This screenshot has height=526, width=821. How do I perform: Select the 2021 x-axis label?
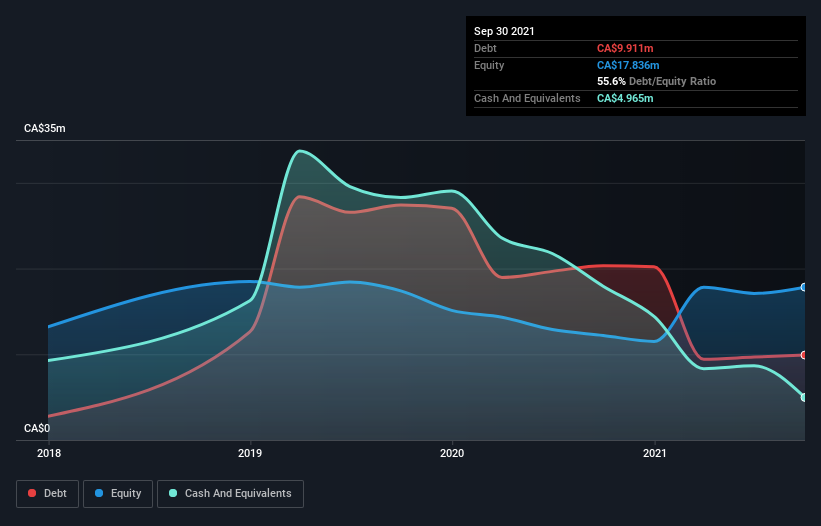(x=654, y=453)
